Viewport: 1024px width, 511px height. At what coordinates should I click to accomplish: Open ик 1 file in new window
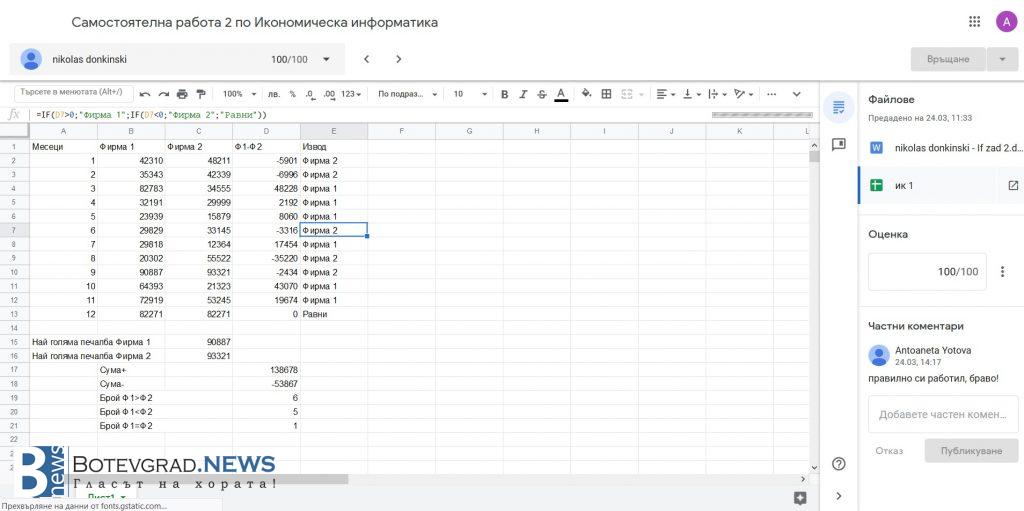coord(1012,185)
